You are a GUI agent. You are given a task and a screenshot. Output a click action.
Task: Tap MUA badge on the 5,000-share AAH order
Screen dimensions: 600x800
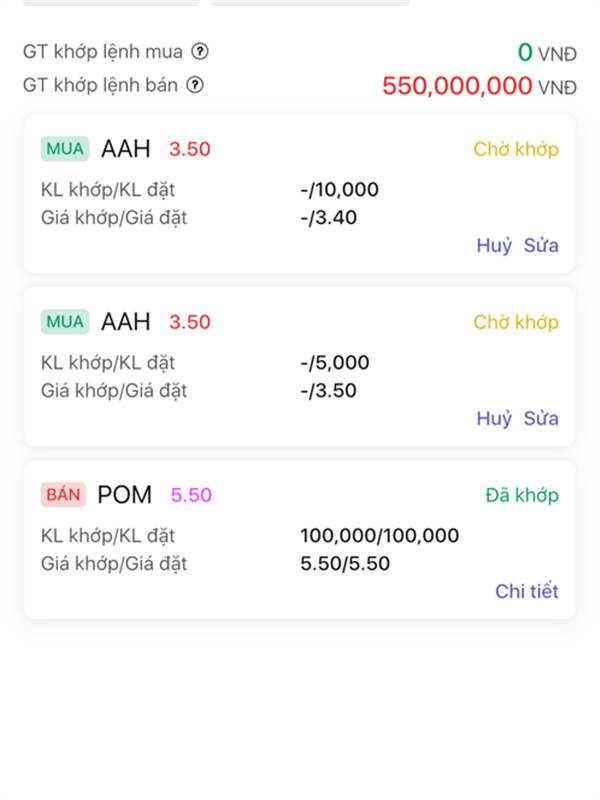(65, 322)
